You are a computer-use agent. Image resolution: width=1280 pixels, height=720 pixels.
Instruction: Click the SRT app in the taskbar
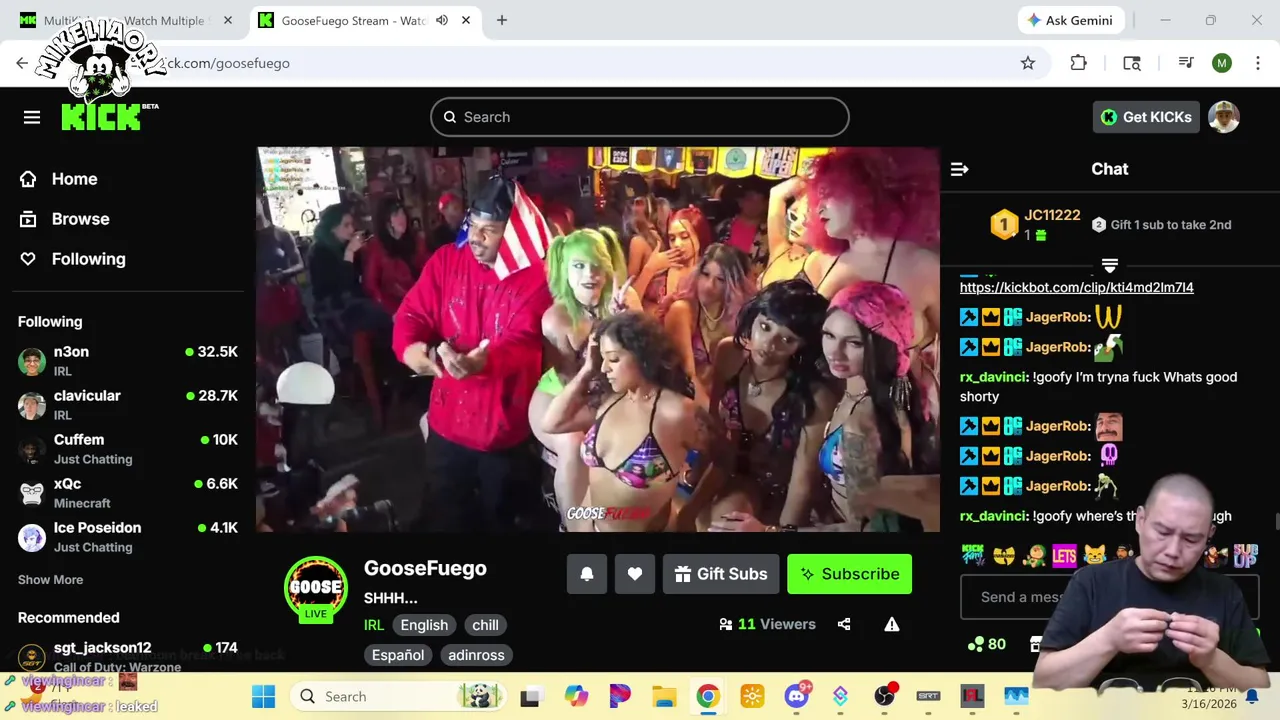pyautogui.click(x=929, y=697)
